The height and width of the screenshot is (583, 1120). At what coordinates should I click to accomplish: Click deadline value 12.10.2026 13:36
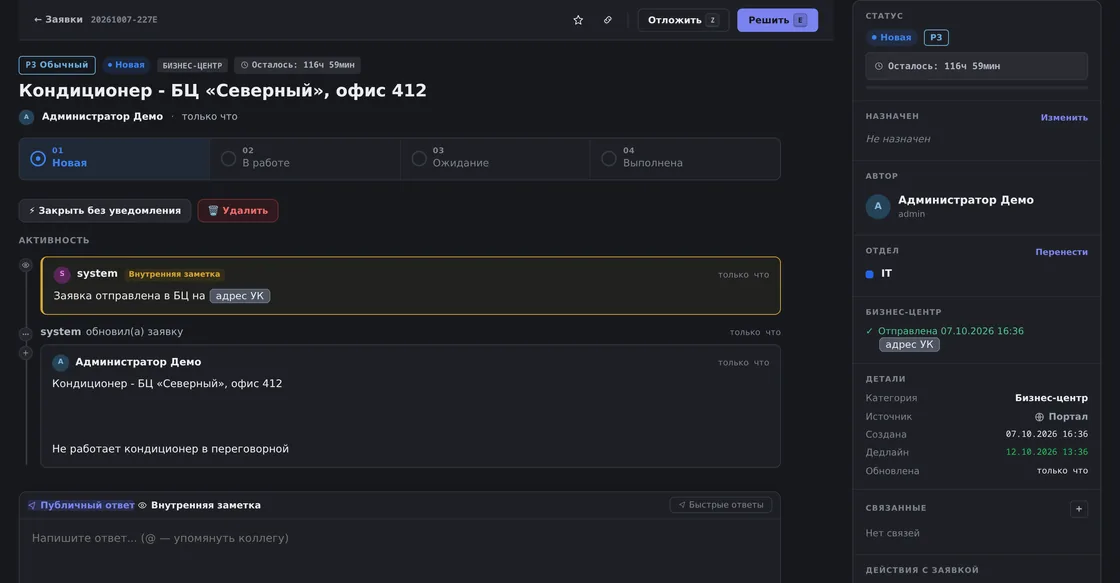click(1046, 452)
